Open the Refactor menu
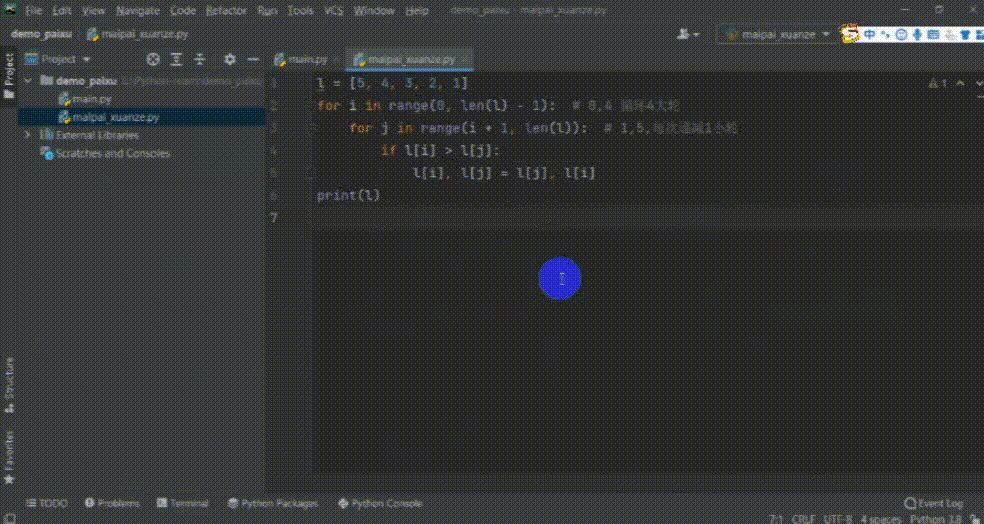The image size is (984, 524). (226, 11)
